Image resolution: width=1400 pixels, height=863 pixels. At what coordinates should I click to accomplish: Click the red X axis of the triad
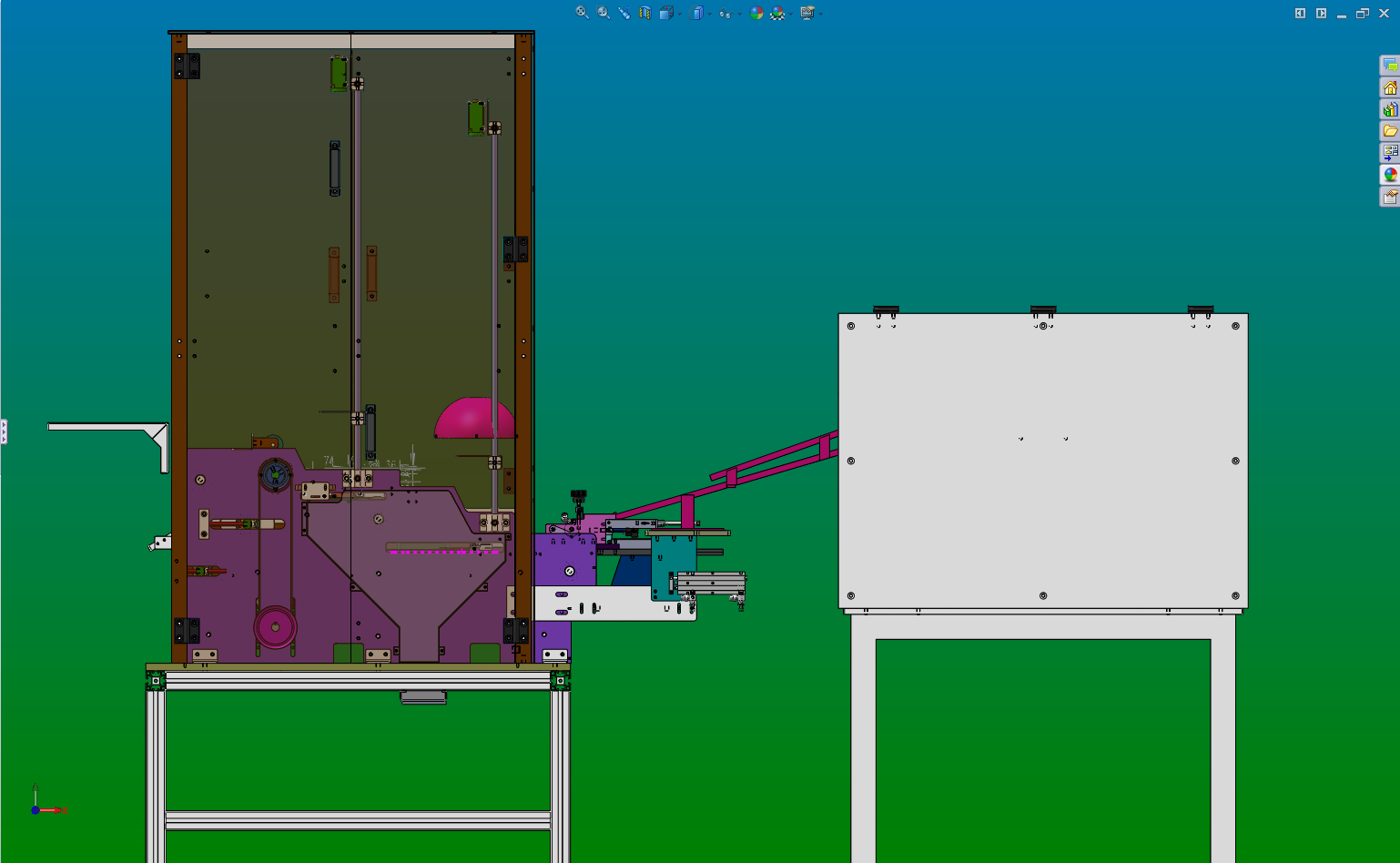pos(54,809)
